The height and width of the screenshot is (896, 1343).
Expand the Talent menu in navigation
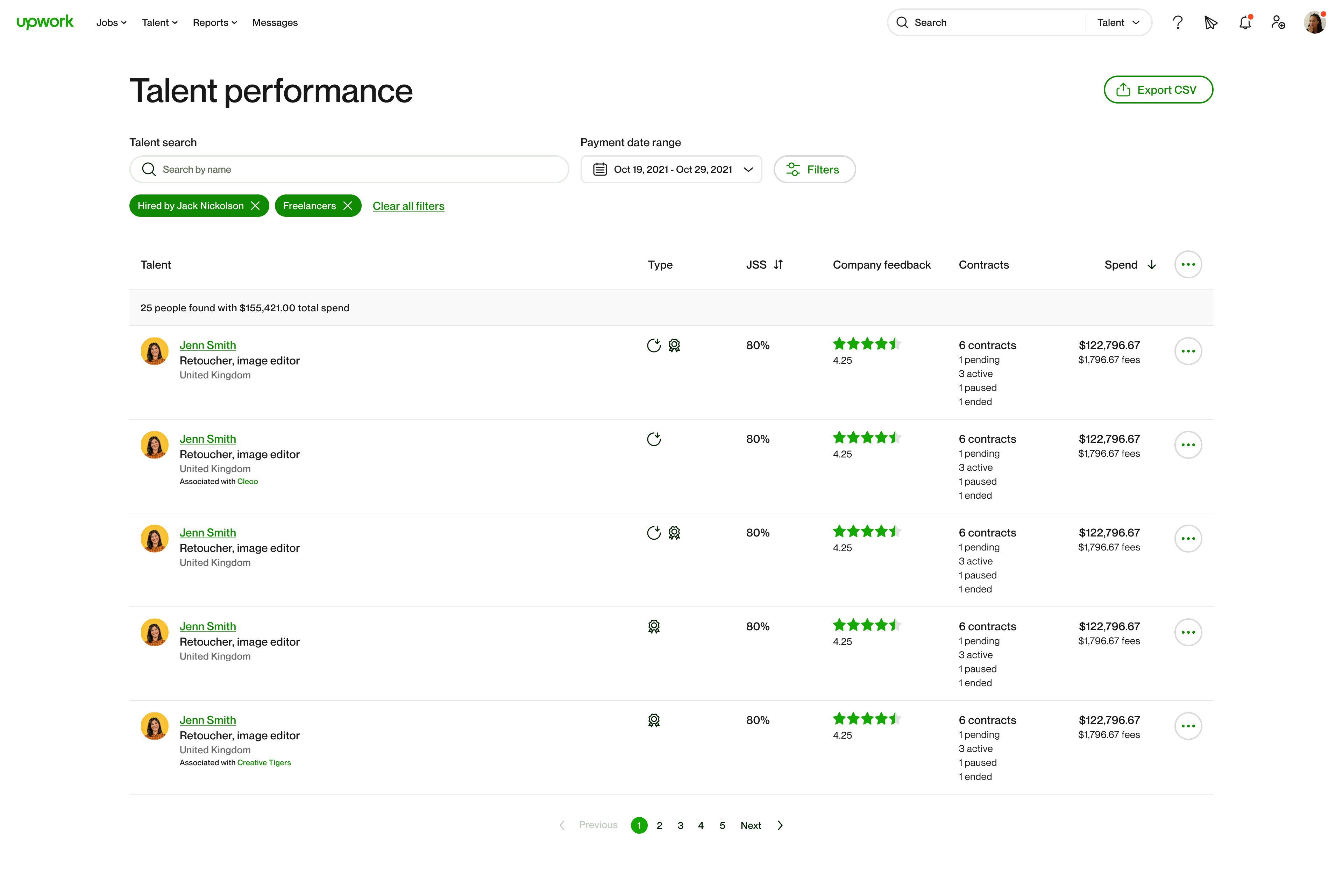click(159, 22)
